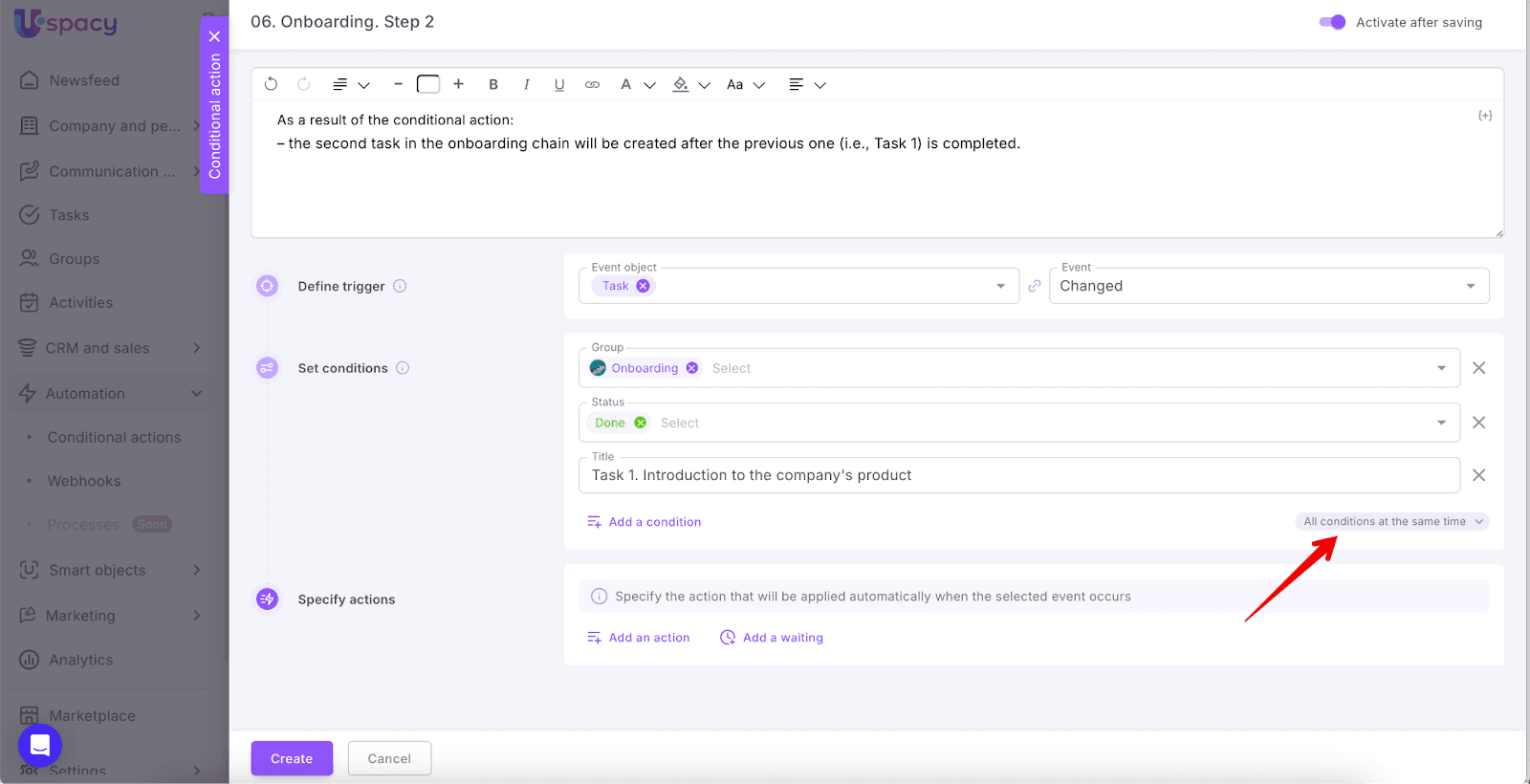Remove the Done status tag
The image size is (1530, 784).
pyautogui.click(x=641, y=423)
